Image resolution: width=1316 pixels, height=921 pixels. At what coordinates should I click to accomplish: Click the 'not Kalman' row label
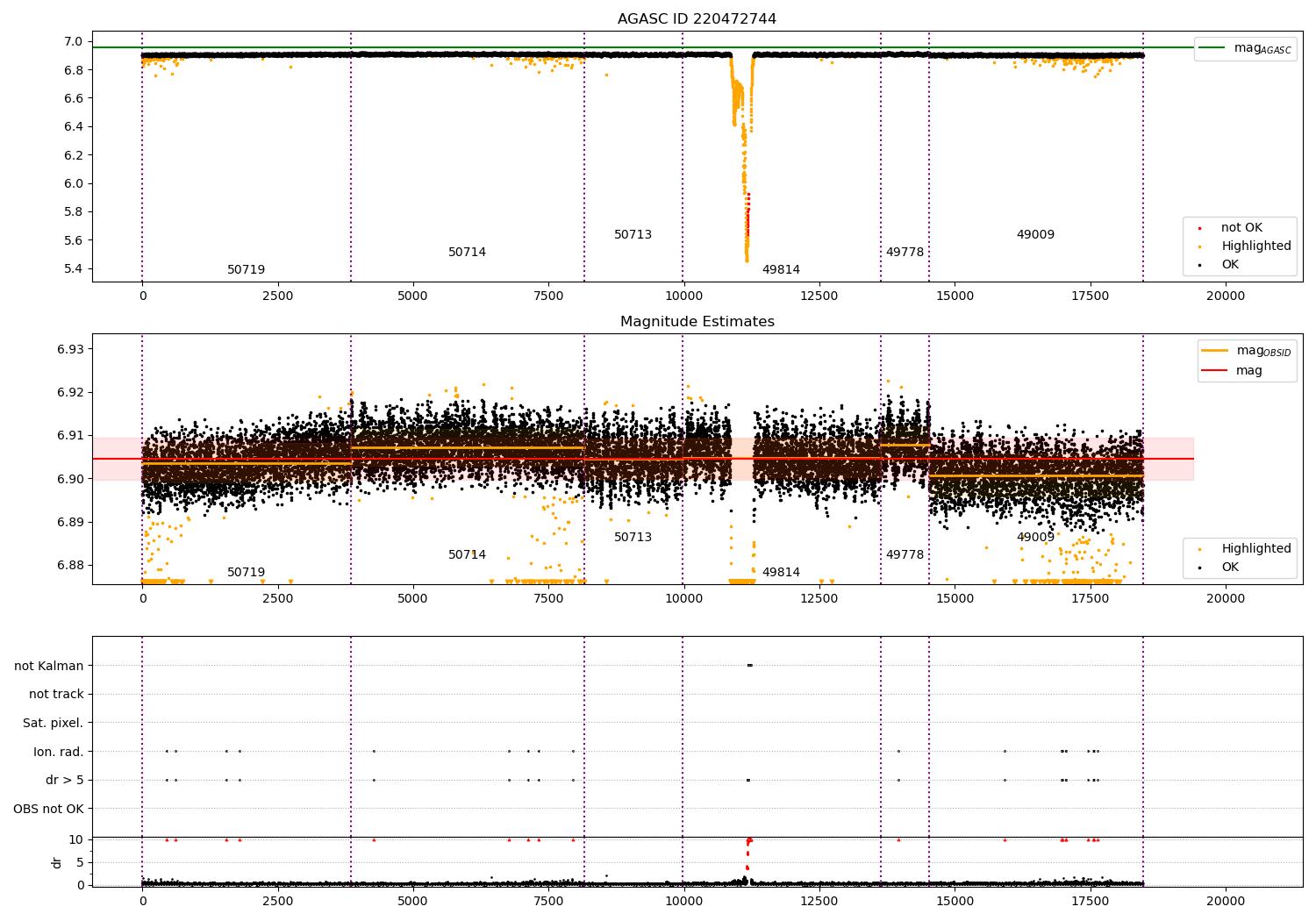tap(48, 667)
